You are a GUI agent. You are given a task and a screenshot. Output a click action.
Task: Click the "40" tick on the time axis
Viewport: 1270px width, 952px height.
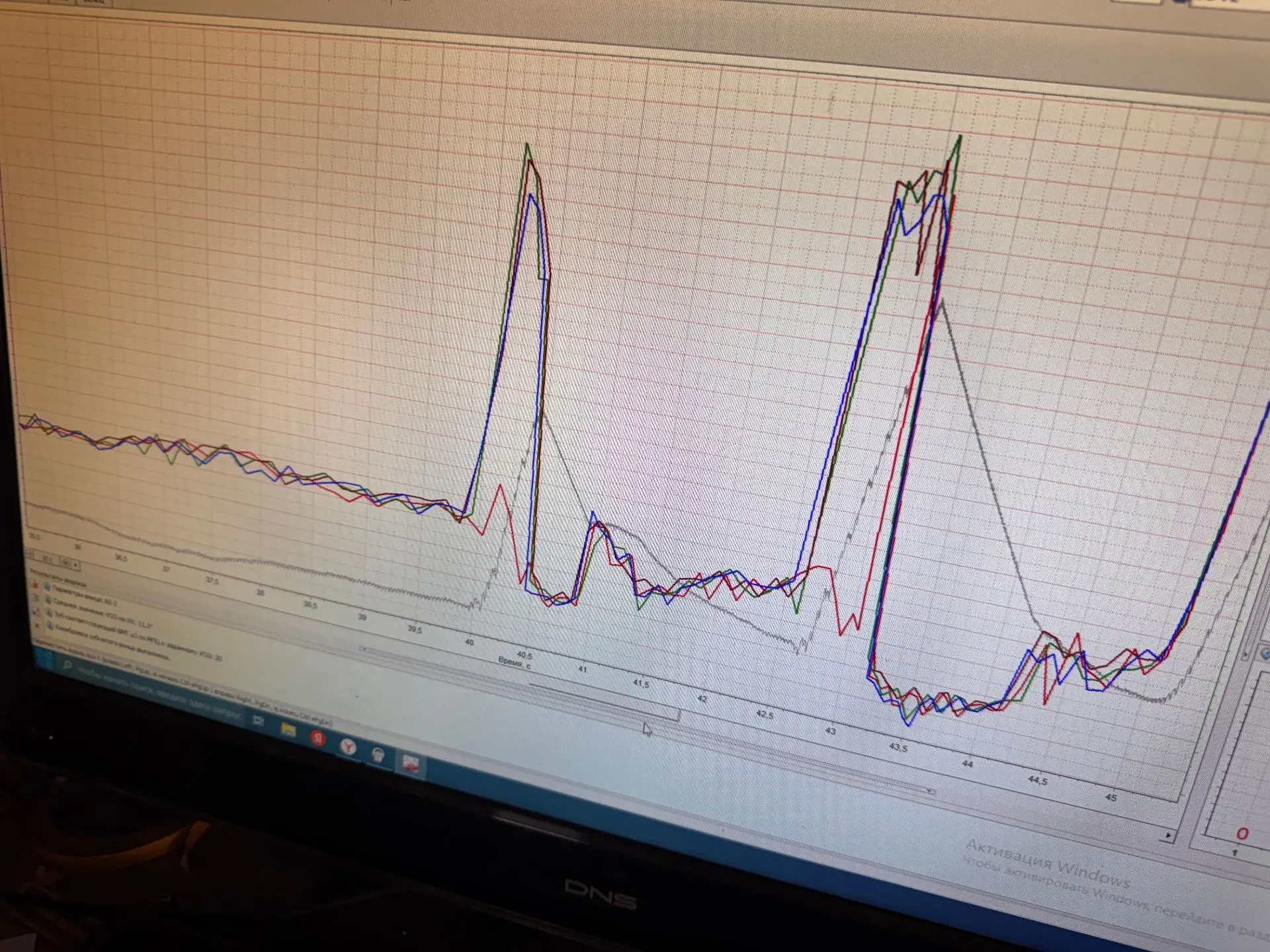pyautogui.click(x=470, y=642)
